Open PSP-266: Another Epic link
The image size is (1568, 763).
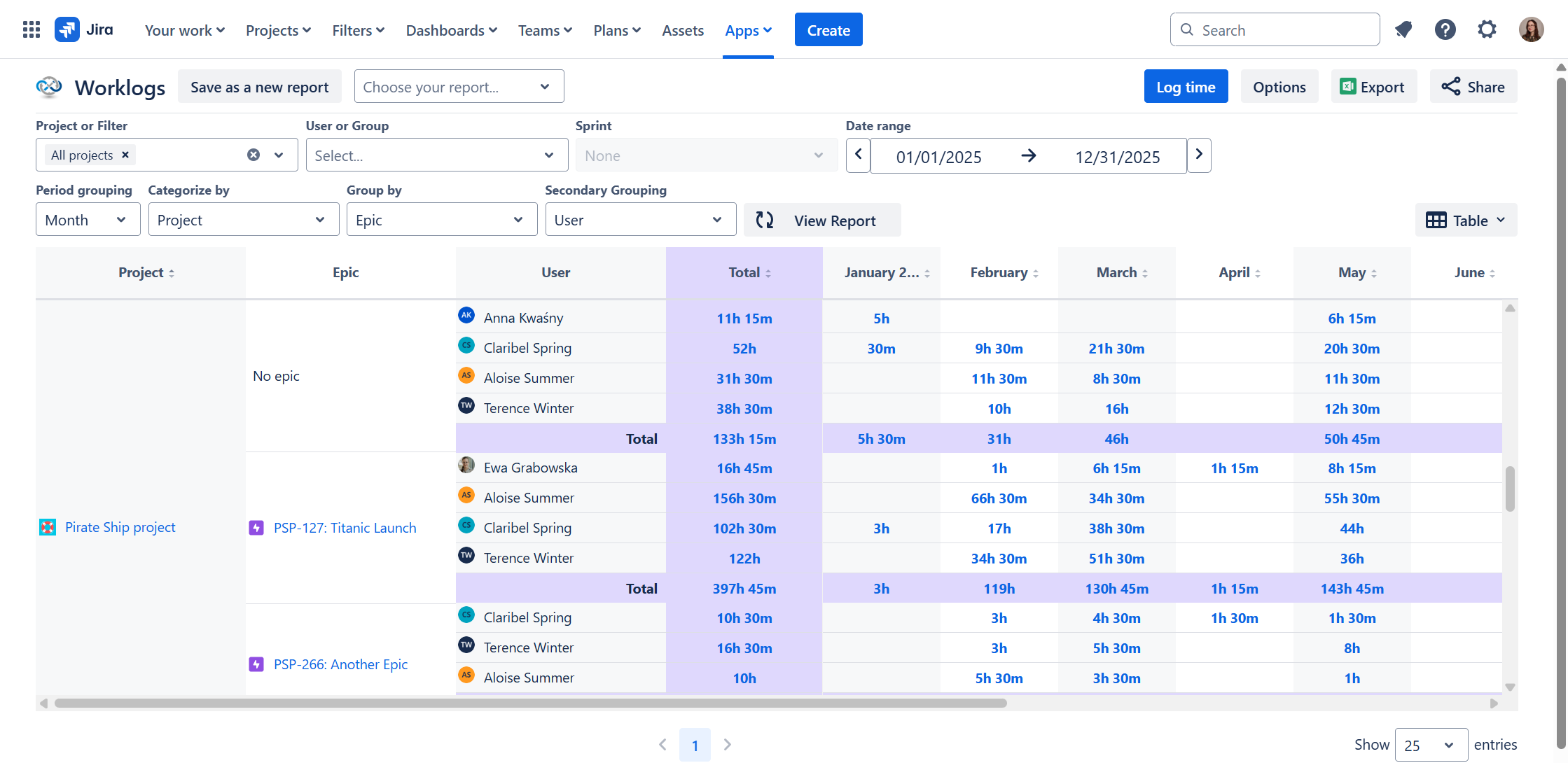click(x=340, y=664)
